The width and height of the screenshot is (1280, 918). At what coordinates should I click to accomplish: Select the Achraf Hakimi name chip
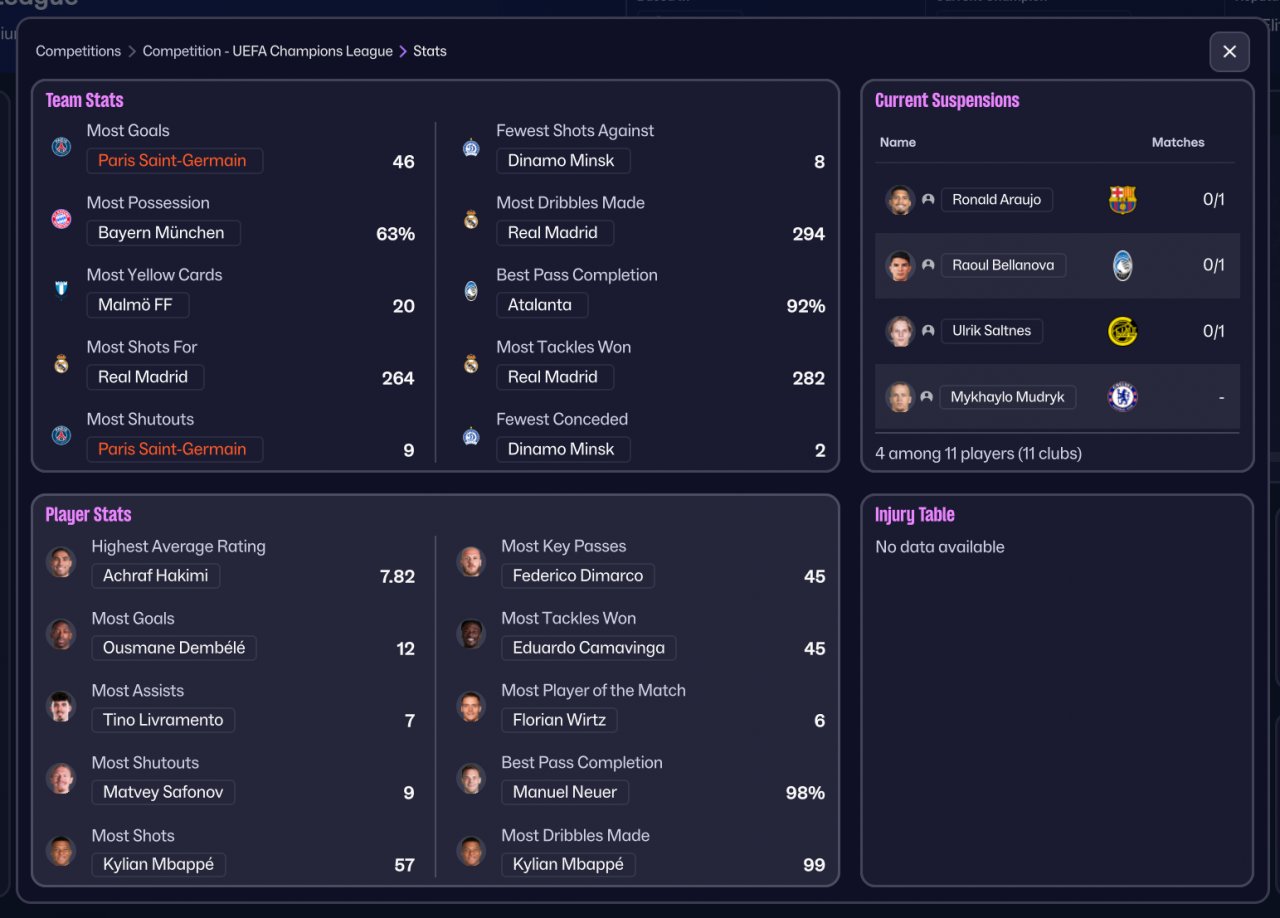click(x=156, y=576)
